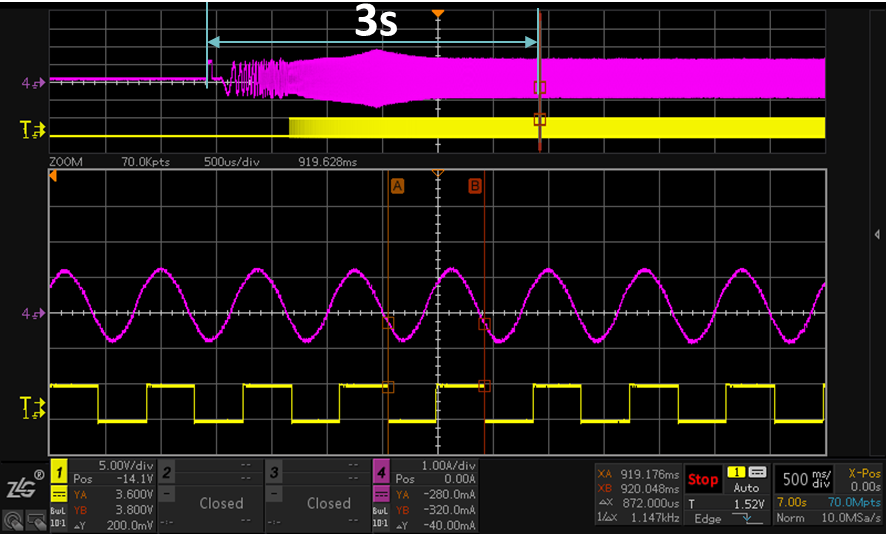Select zoom region cursor in overview
Viewport: 886px width, 534px height.
point(540,82)
